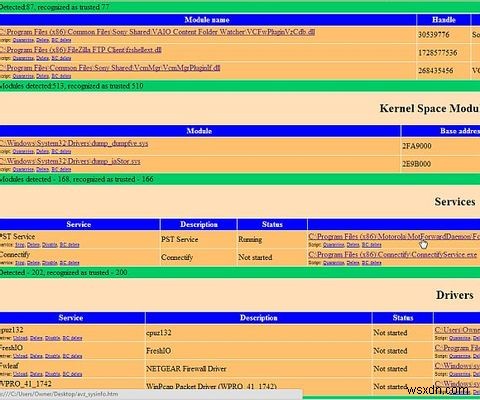Image resolution: width=480 pixels, height=400 pixels.
Task: Disable the cpuz132 driver
Action: (x=53, y=338)
